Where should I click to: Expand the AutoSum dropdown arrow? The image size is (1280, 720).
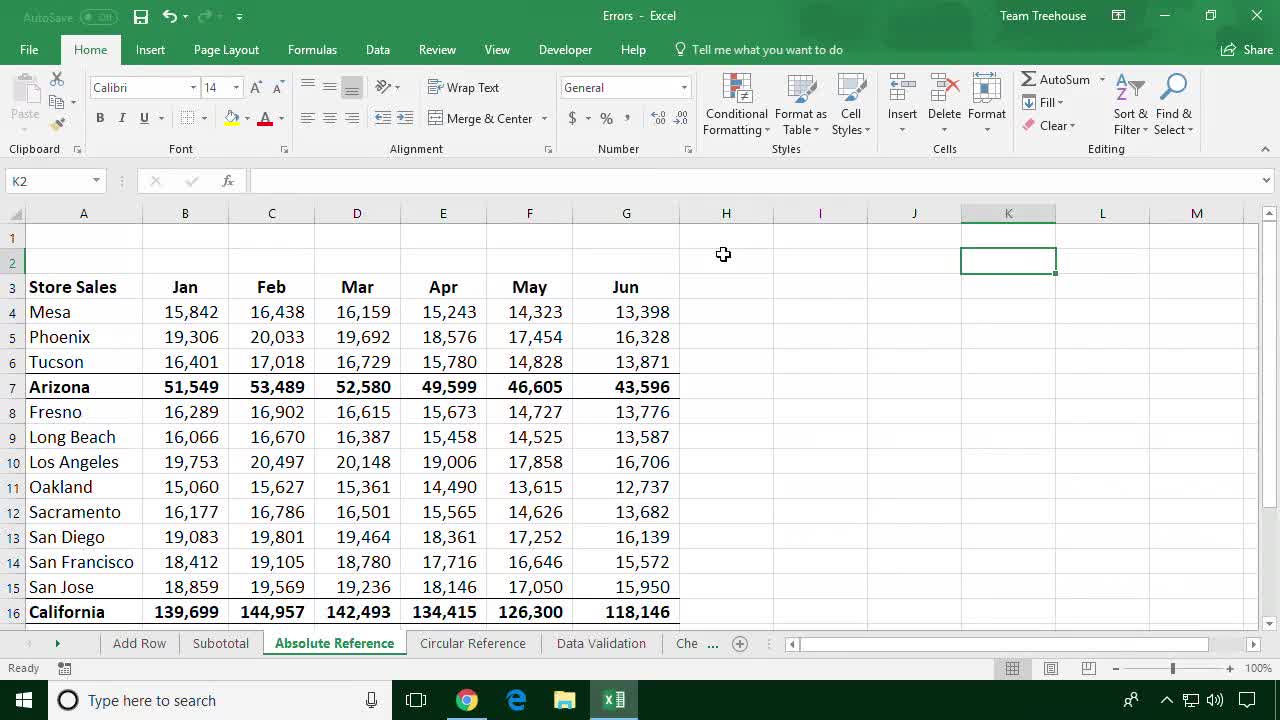1102,80
